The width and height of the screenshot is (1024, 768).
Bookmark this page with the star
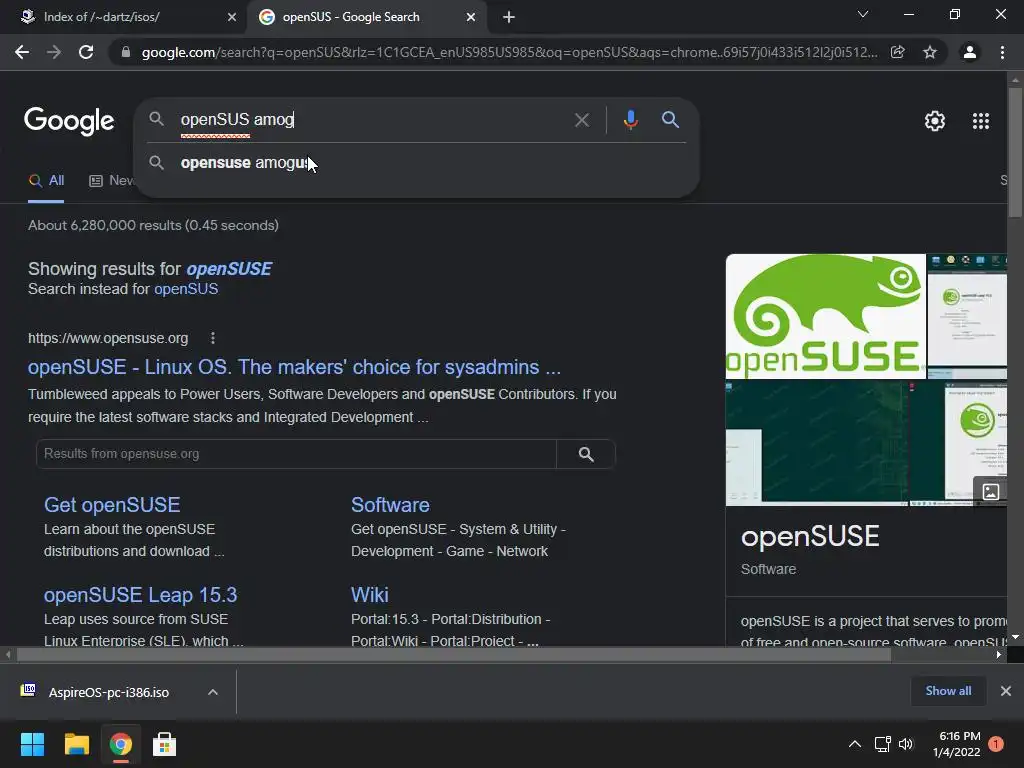tap(930, 52)
